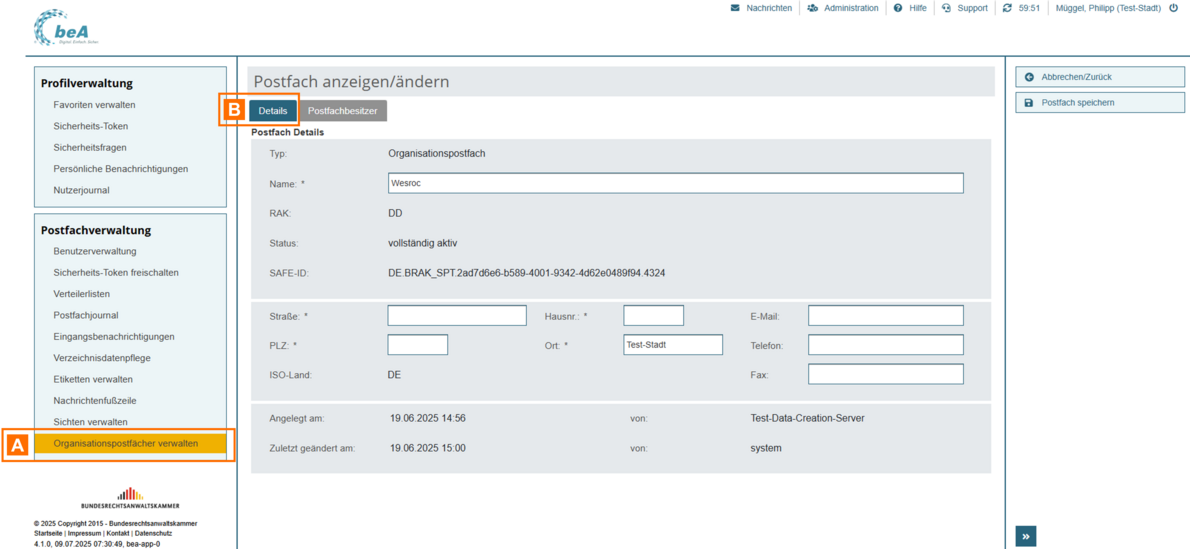Open Nachrichten envelope icon in header
The image size is (1190, 549).
(x=735, y=8)
